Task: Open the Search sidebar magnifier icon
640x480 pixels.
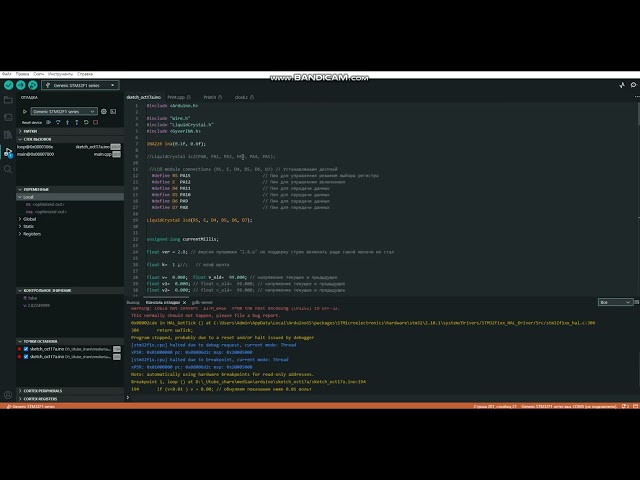Action: click(x=8, y=169)
